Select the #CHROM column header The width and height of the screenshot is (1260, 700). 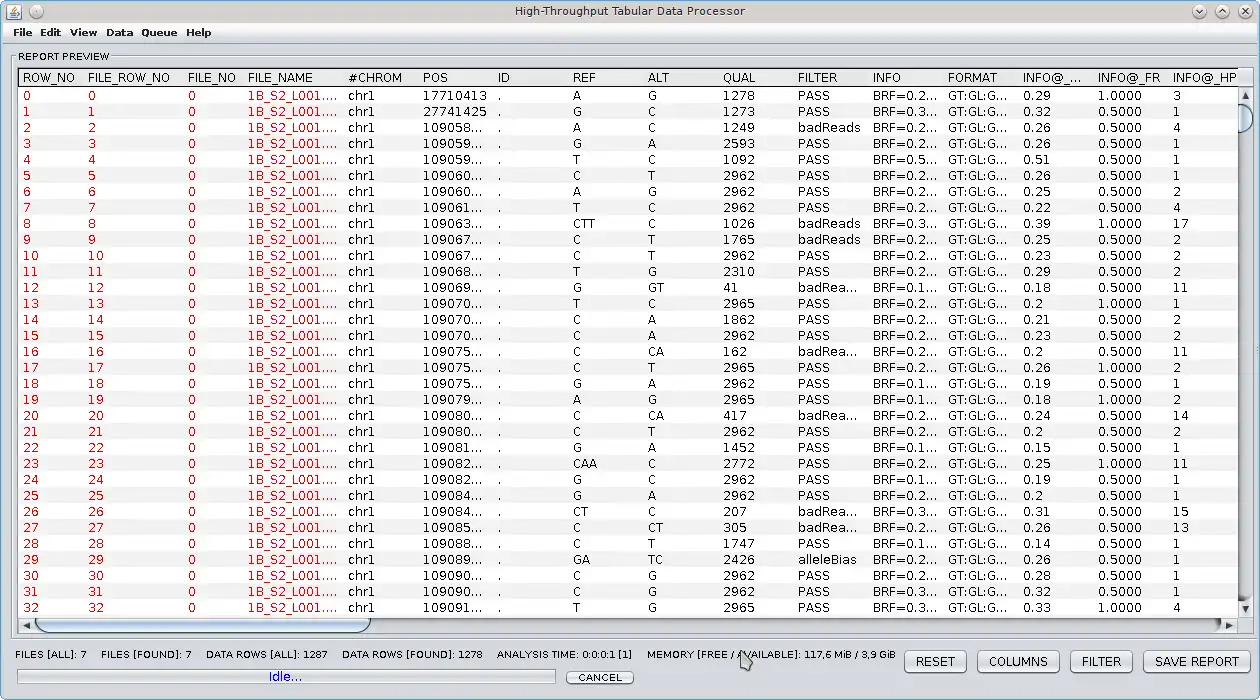tap(380, 78)
